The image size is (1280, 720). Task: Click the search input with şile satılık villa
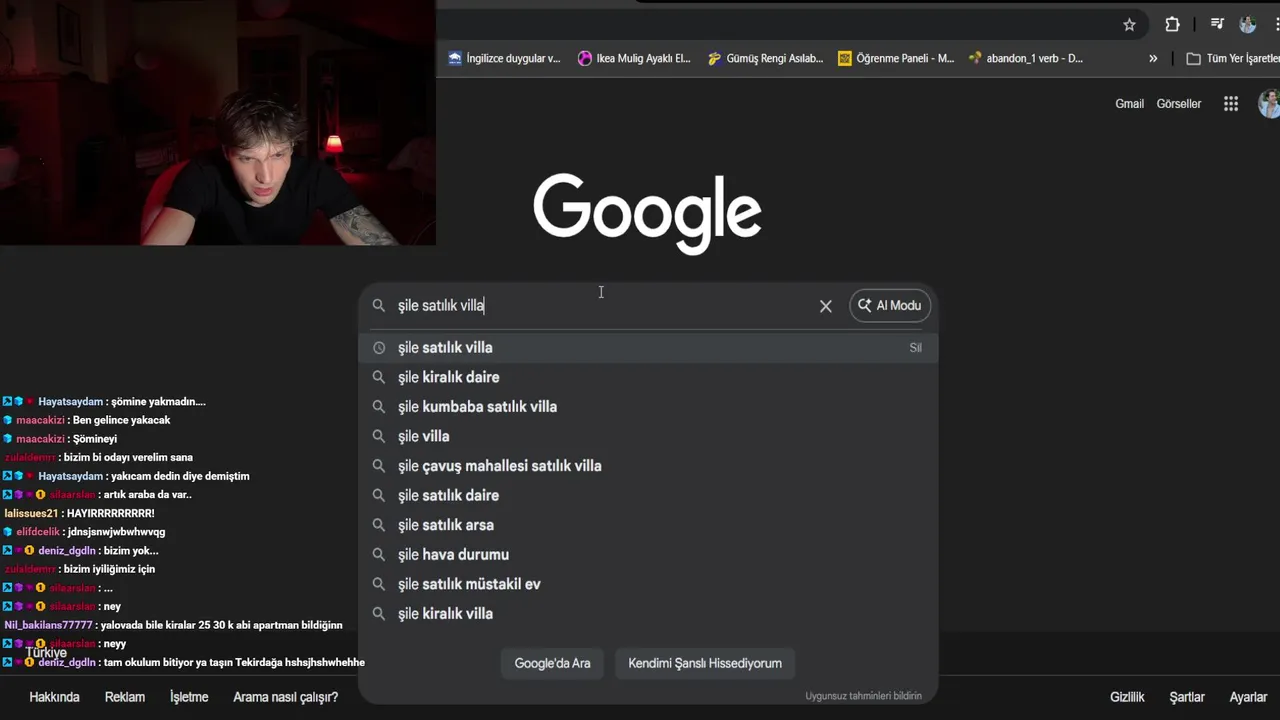tap(600, 305)
